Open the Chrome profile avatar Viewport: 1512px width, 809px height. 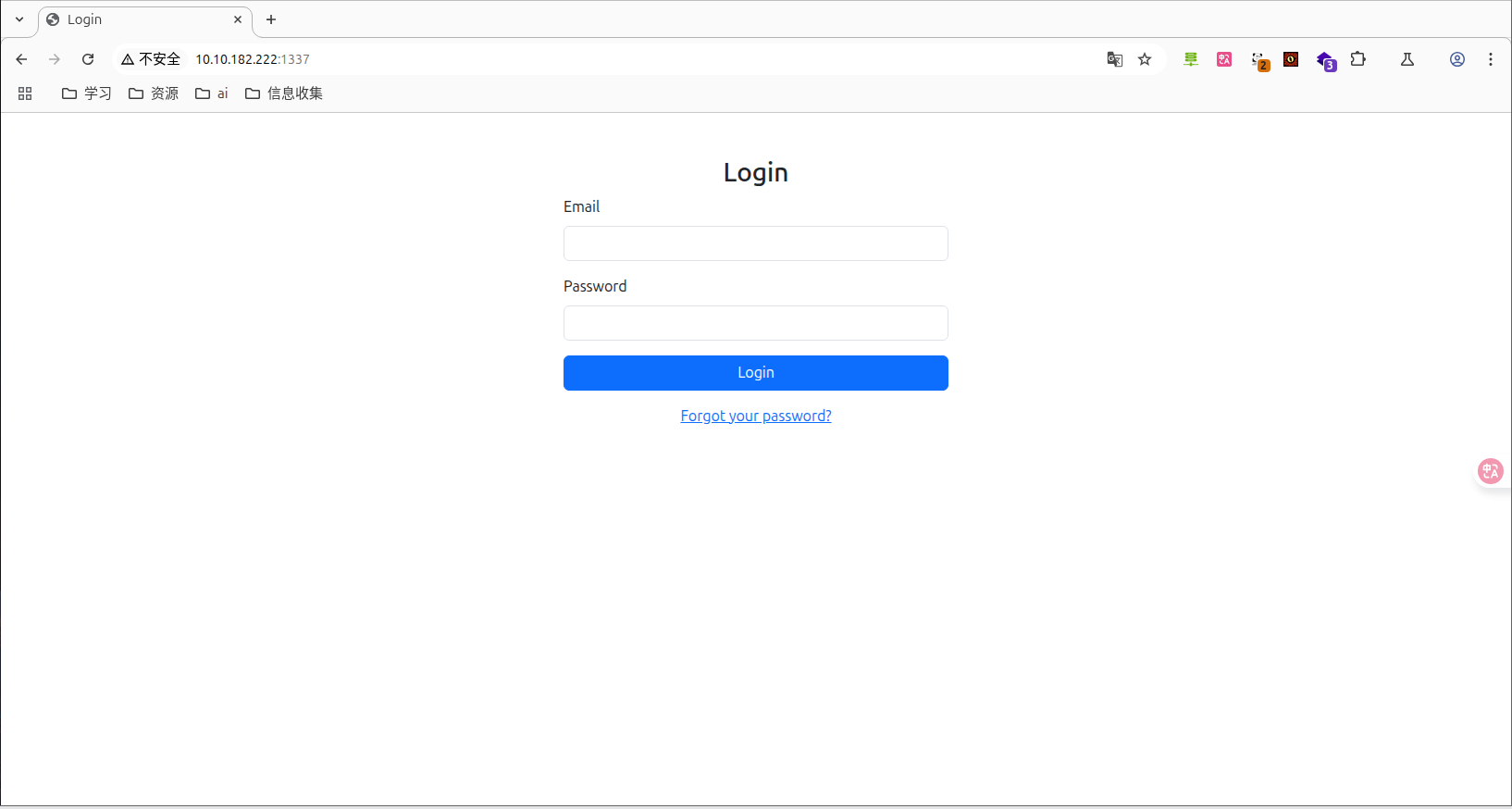[x=1457, y=59]
